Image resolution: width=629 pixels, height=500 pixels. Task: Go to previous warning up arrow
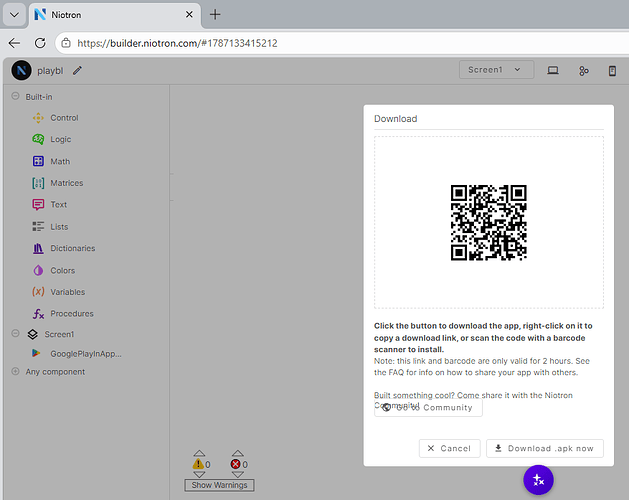pyautogui.click(x=199, y=453)
